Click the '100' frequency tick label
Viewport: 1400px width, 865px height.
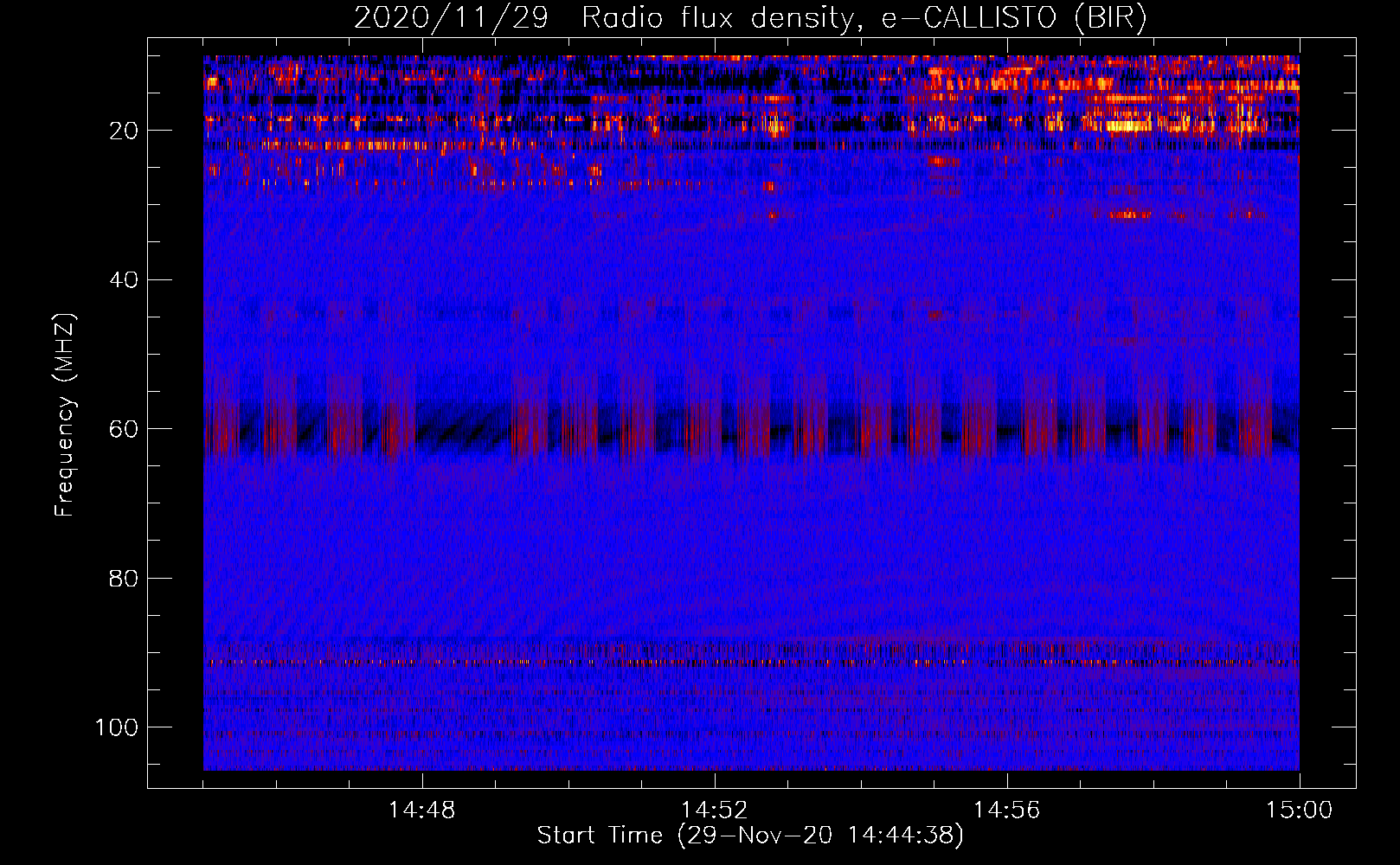click(117, 727)
